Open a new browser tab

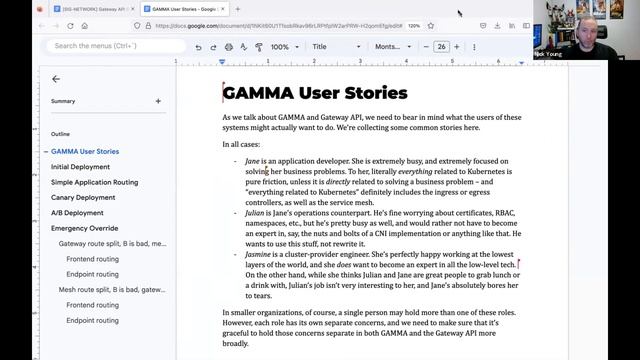point(238,9)
